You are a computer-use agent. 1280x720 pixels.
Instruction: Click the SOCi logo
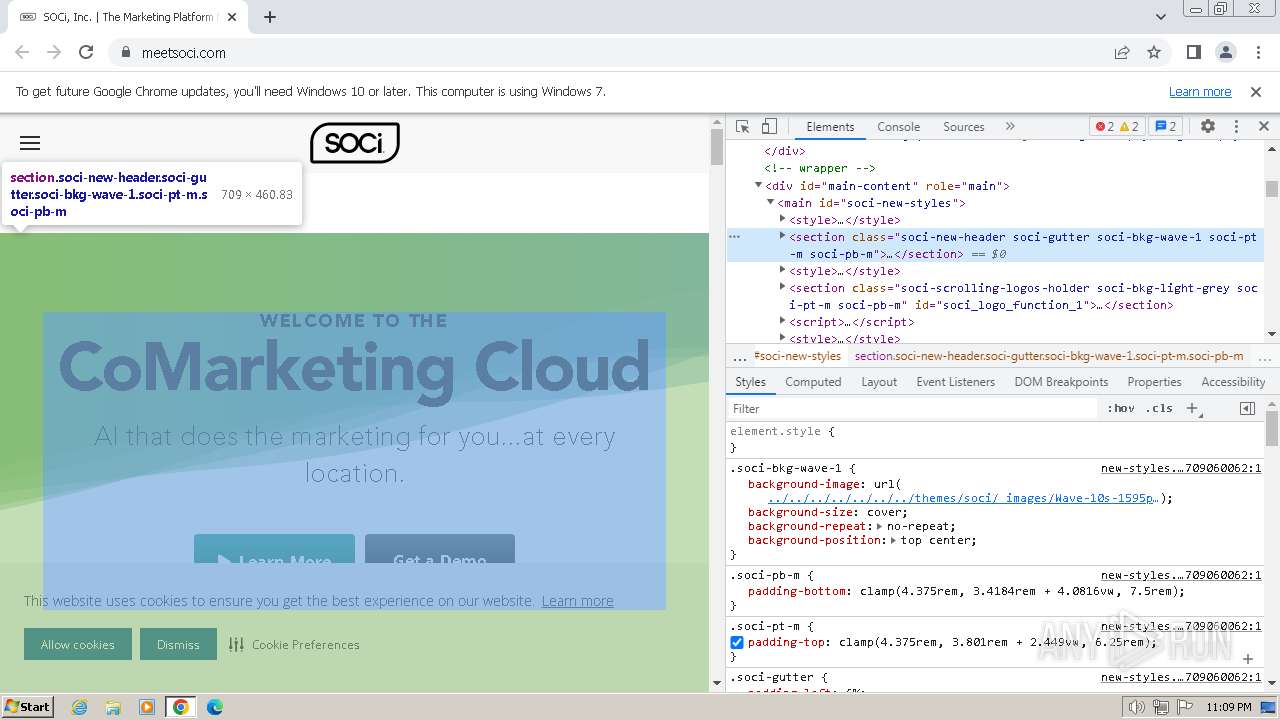coord(355,143)
